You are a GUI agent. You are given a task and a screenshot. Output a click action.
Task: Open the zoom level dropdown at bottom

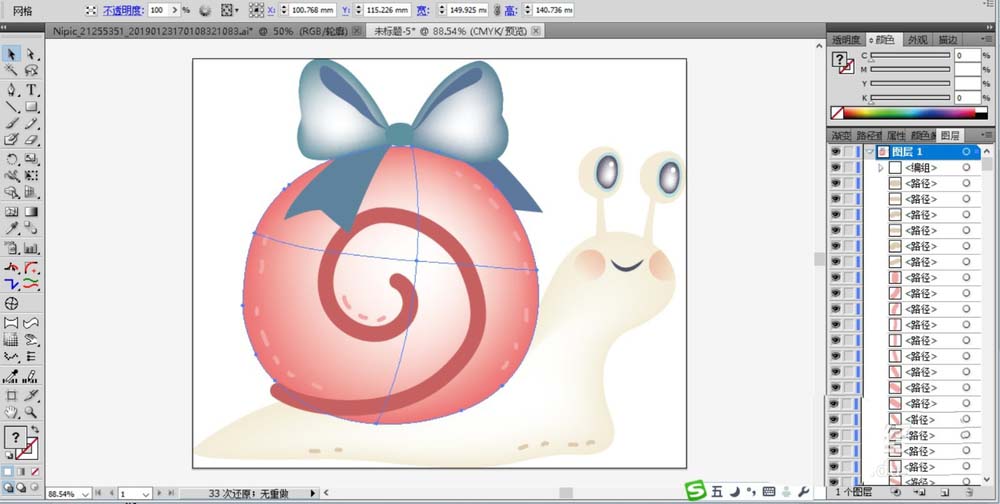84,494
